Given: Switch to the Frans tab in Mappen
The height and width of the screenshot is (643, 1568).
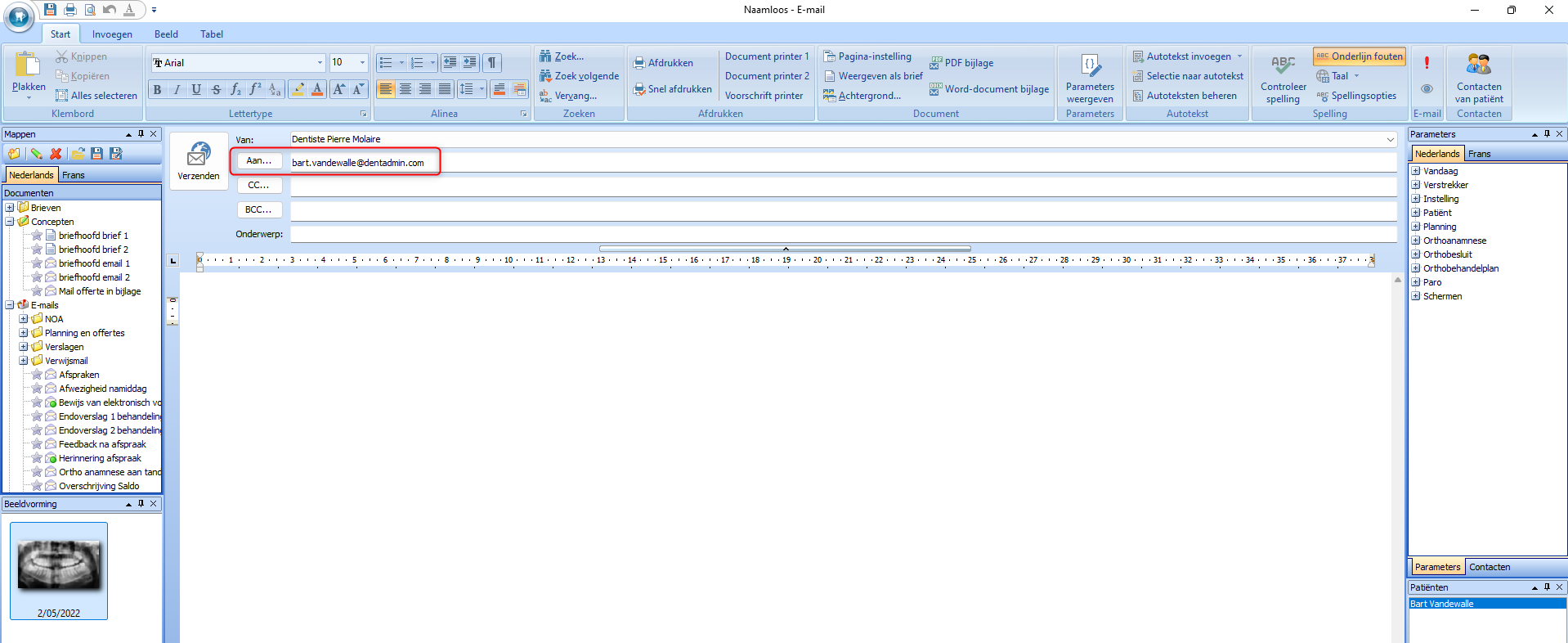Looking at the screenshot, I should [x=74, y=175].
